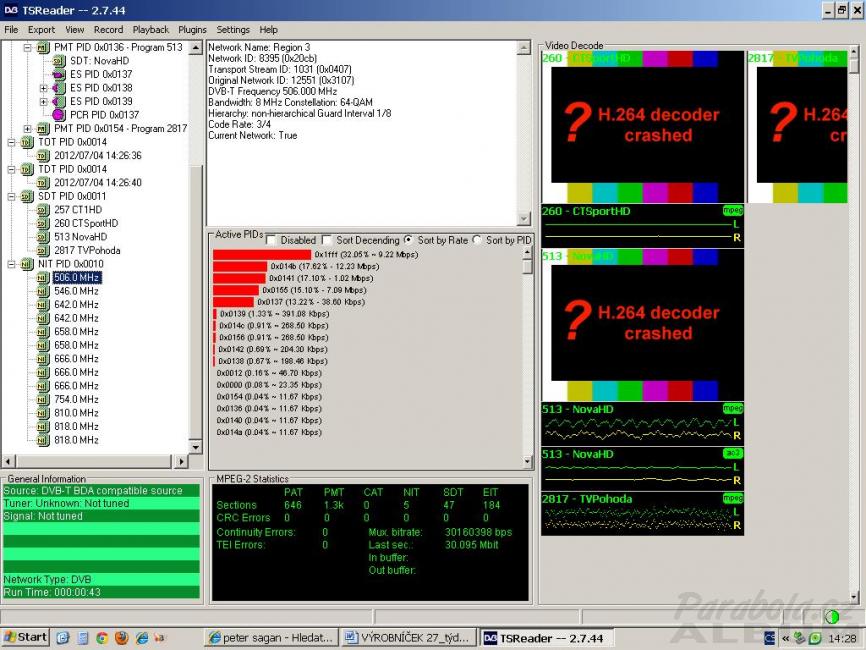
Task: Click the ES PID 0x0139 audio icon
Action: tap(59, 102)
